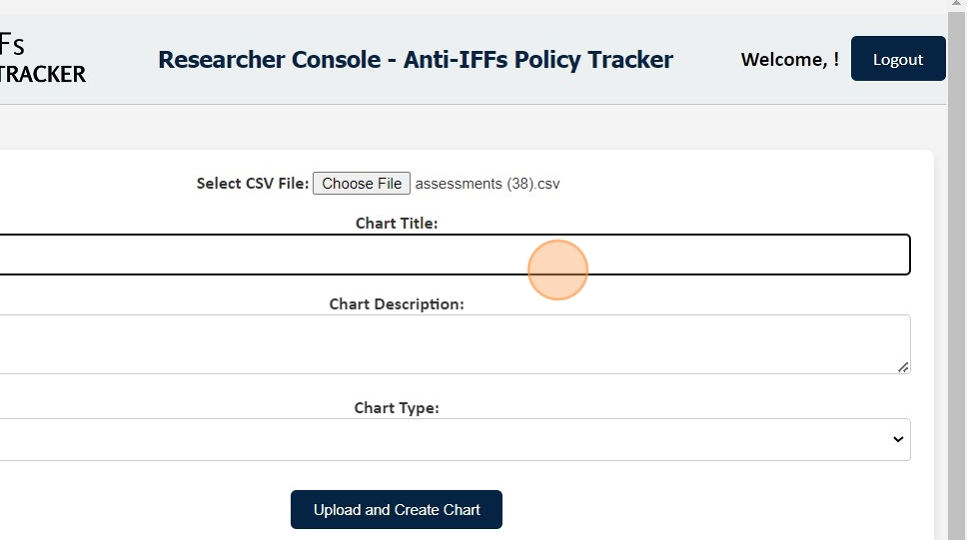Click the "Chart Type:" label
The width and height of the screenshot is (967, 540).
[396, 408]
